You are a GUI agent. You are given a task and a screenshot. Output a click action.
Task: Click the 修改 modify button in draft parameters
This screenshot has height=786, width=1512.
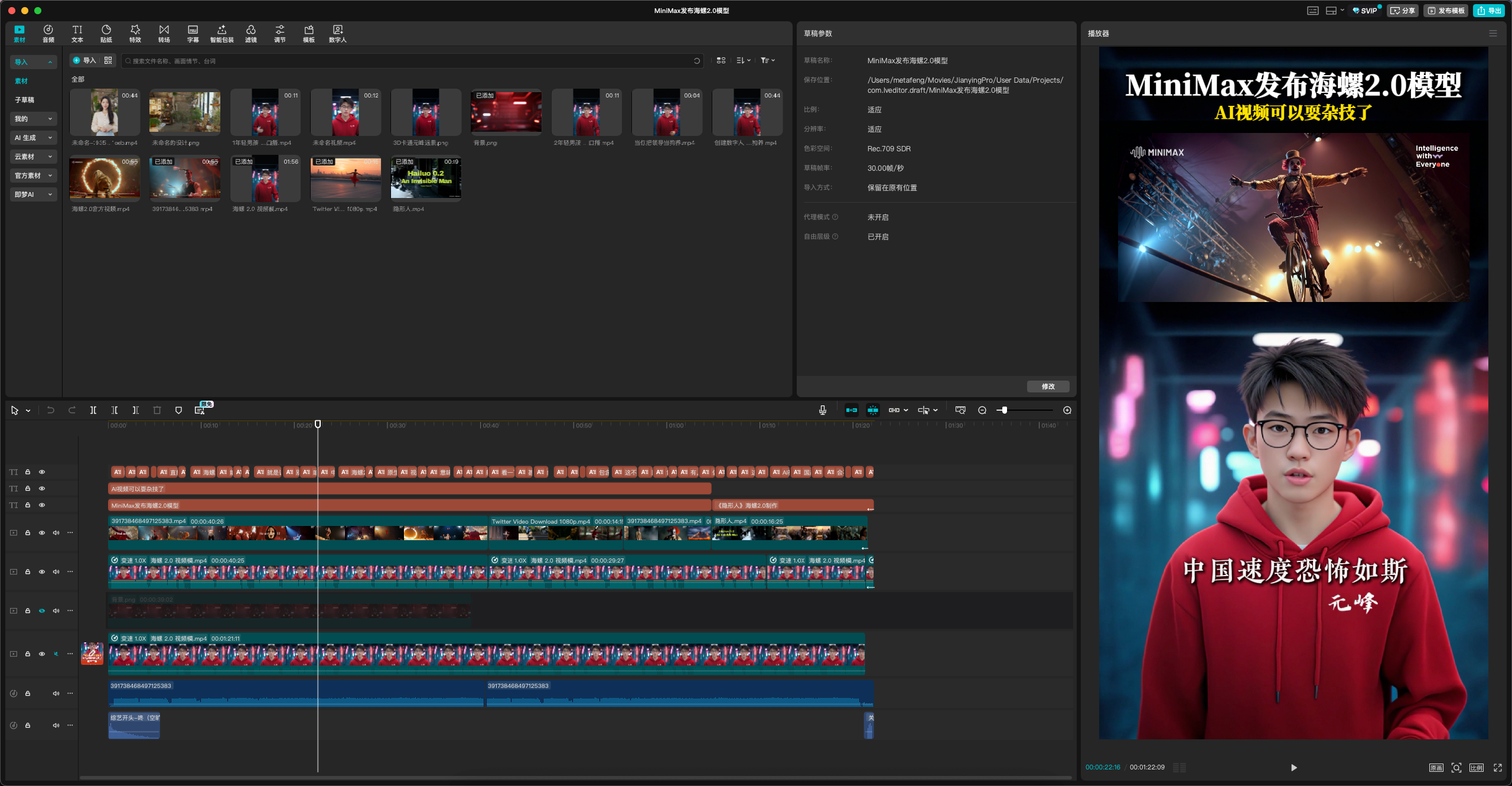point(1048,386)
